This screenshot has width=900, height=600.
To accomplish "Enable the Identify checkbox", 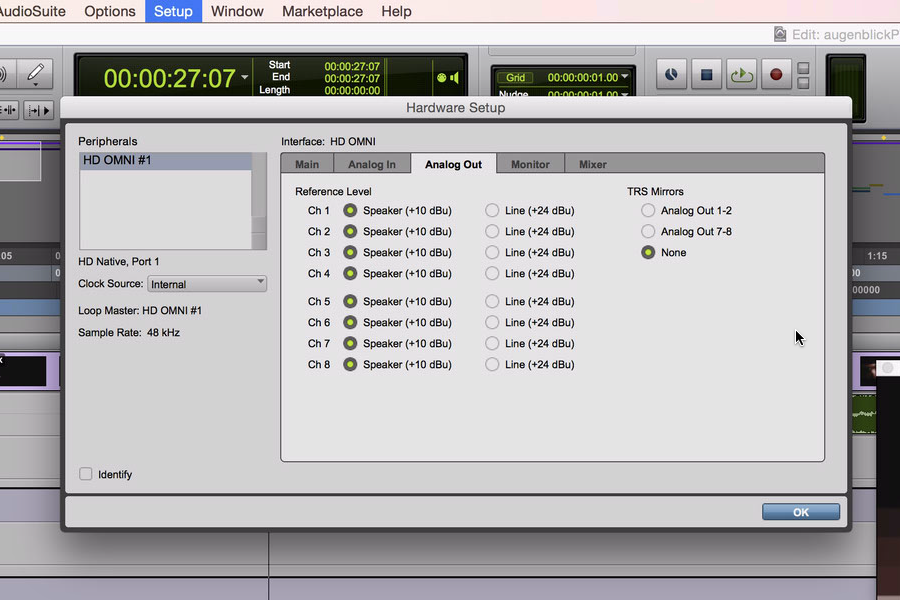I will coord(86,474).
